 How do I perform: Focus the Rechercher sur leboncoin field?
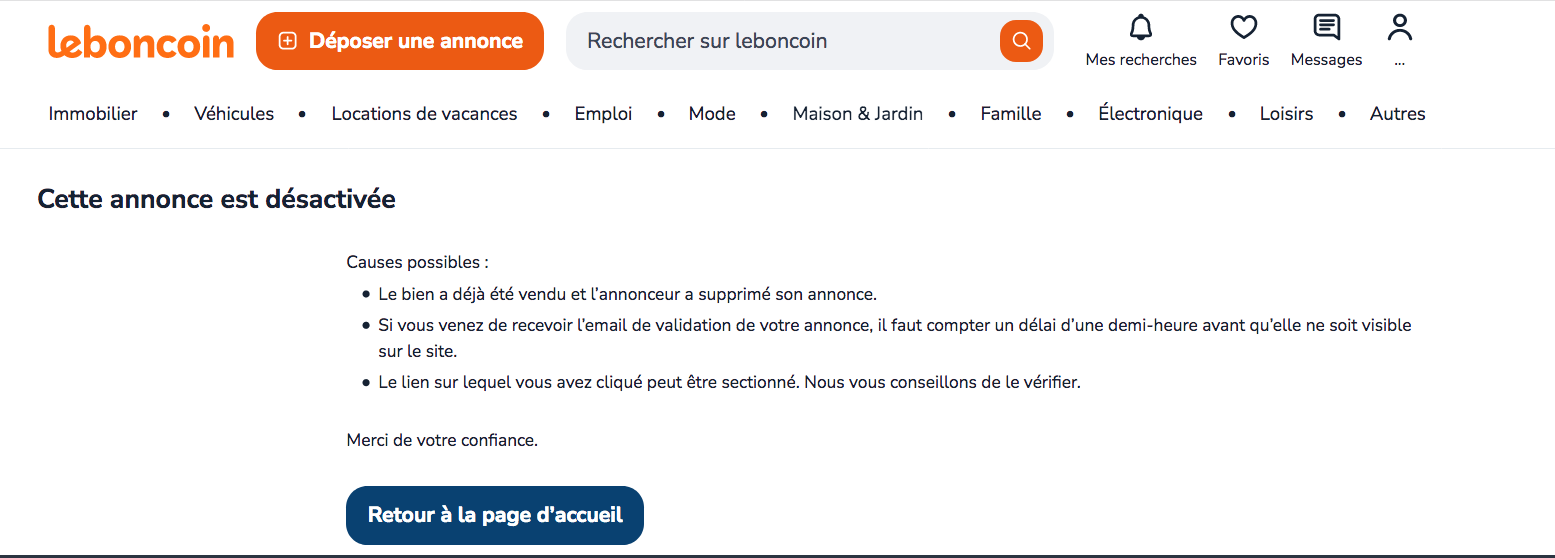(x=780, y=41)
